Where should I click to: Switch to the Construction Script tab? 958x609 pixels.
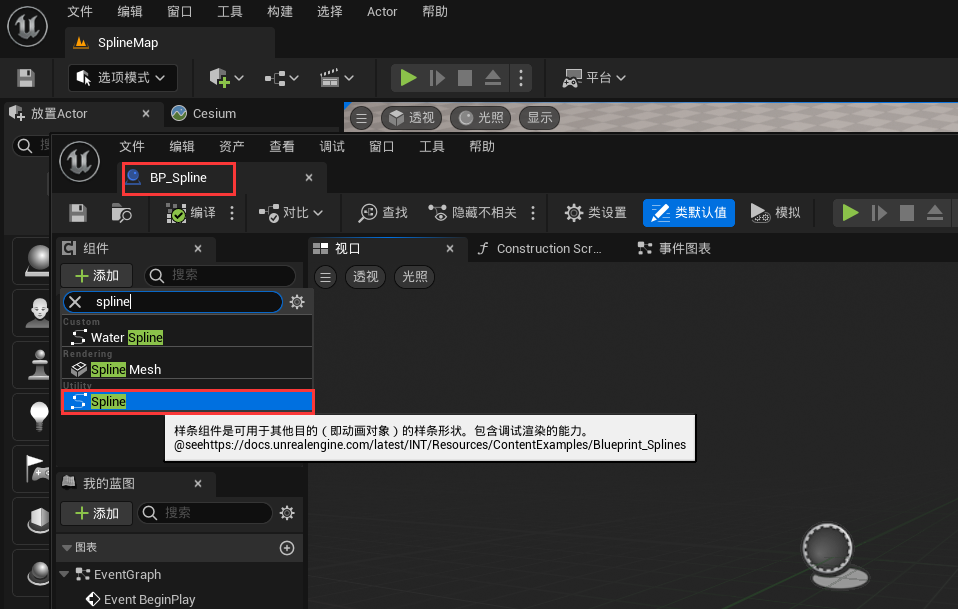(540, 249)
